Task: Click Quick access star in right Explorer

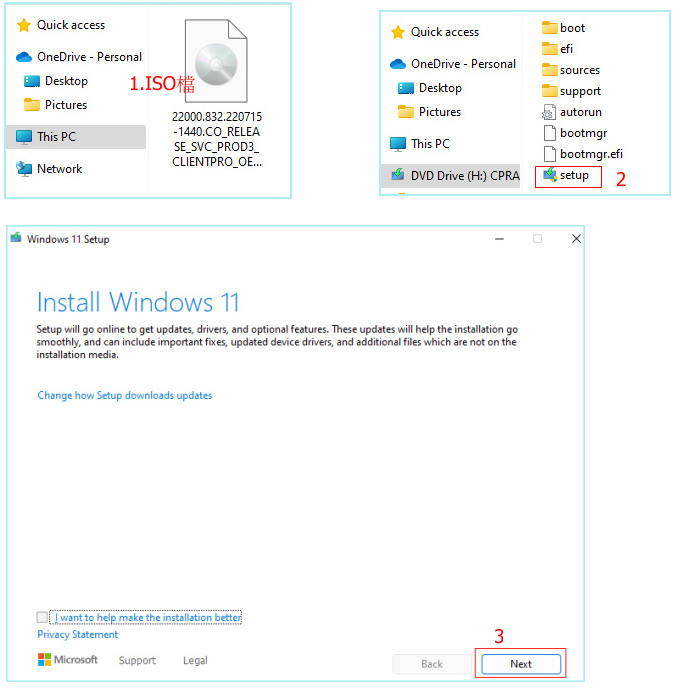Action: pyautogui.click(x=398, y=32)
